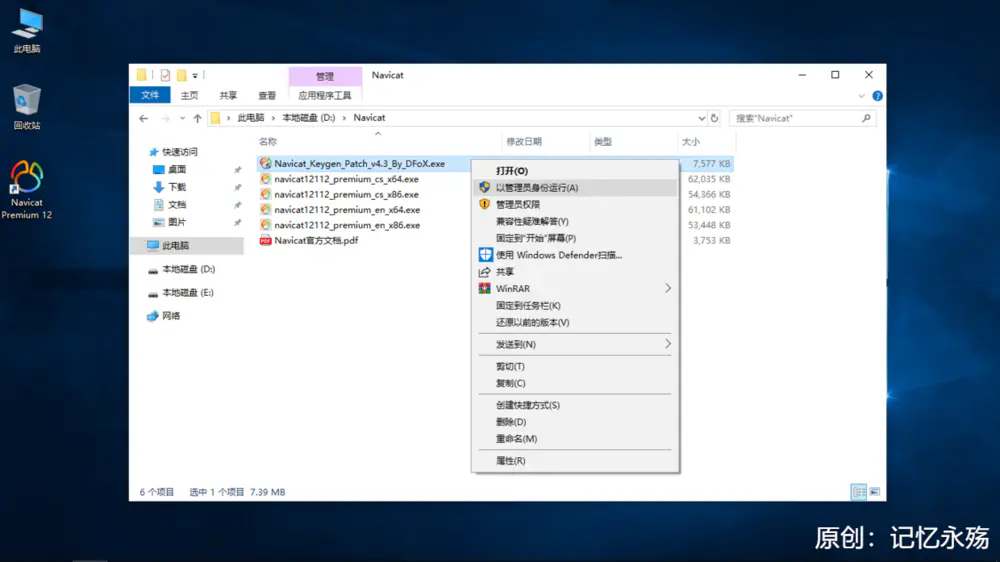
Task: Expand 此电脑 breadcrumb chevron in address bar
Action: pos(273,118)
